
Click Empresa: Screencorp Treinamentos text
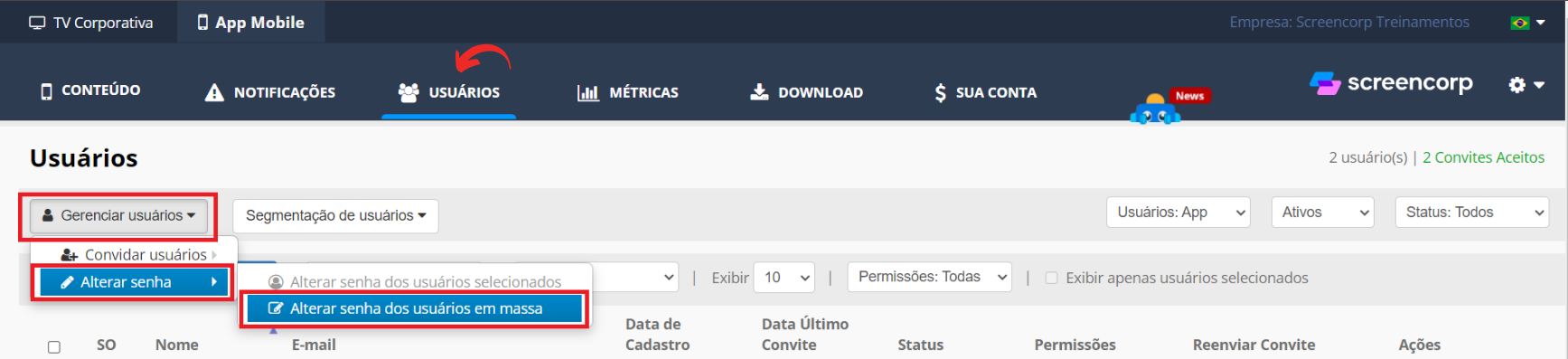pos(1349,22)
